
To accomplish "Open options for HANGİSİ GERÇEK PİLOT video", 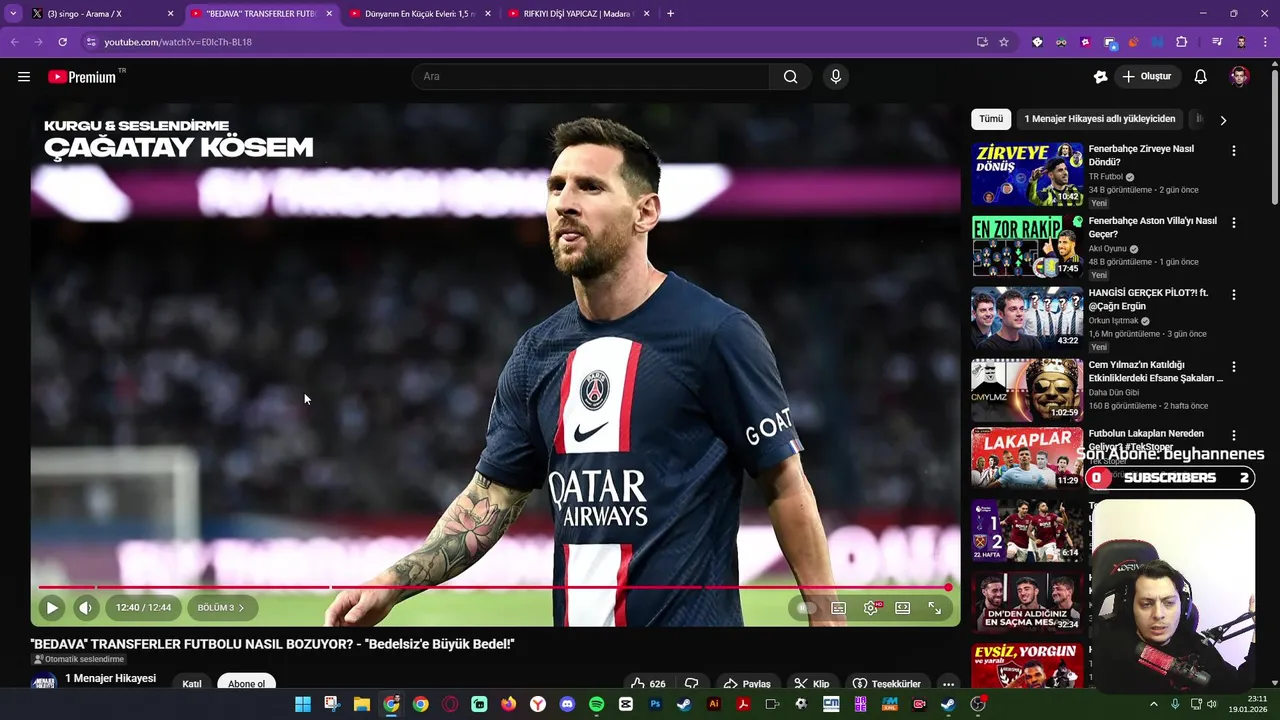I will point(1233,295).
